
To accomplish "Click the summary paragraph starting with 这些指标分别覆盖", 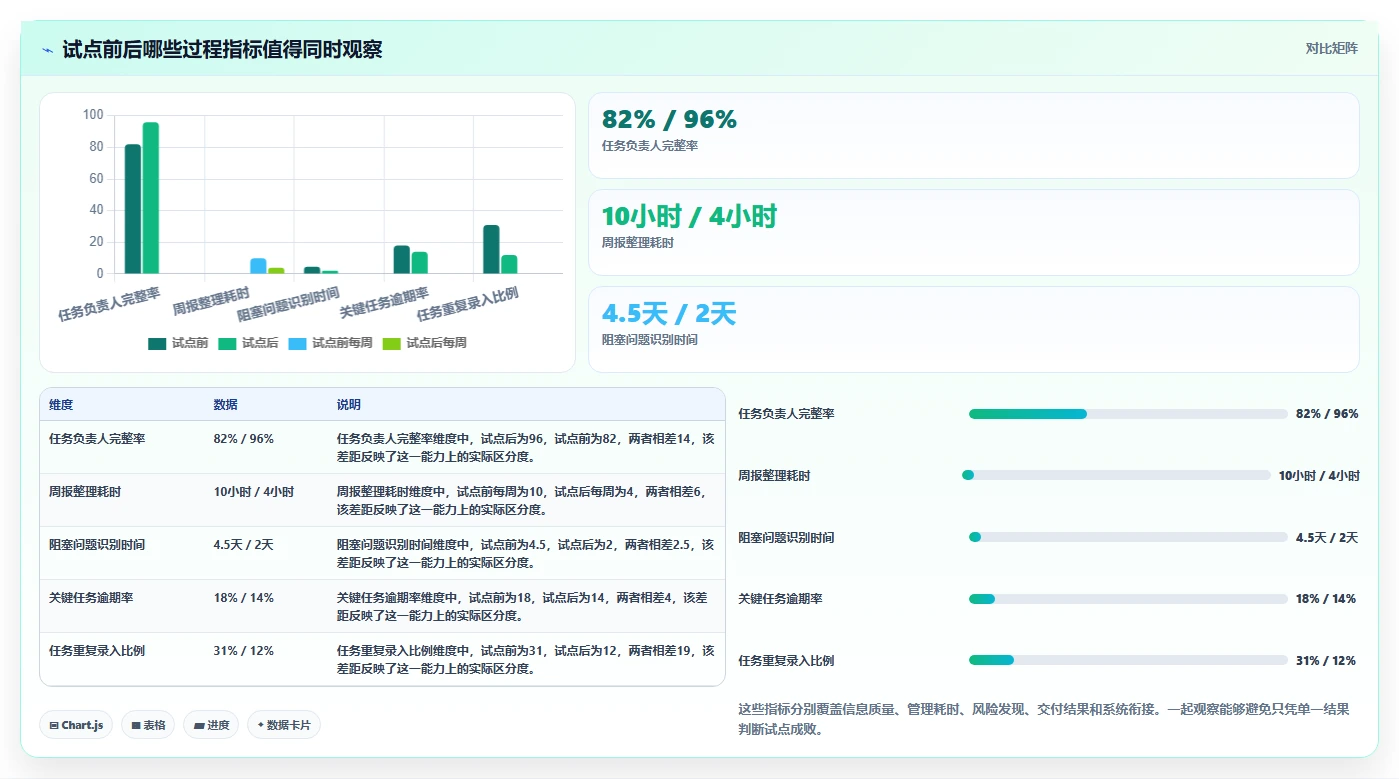I will pyautogui.click(x=1044, y=719).
